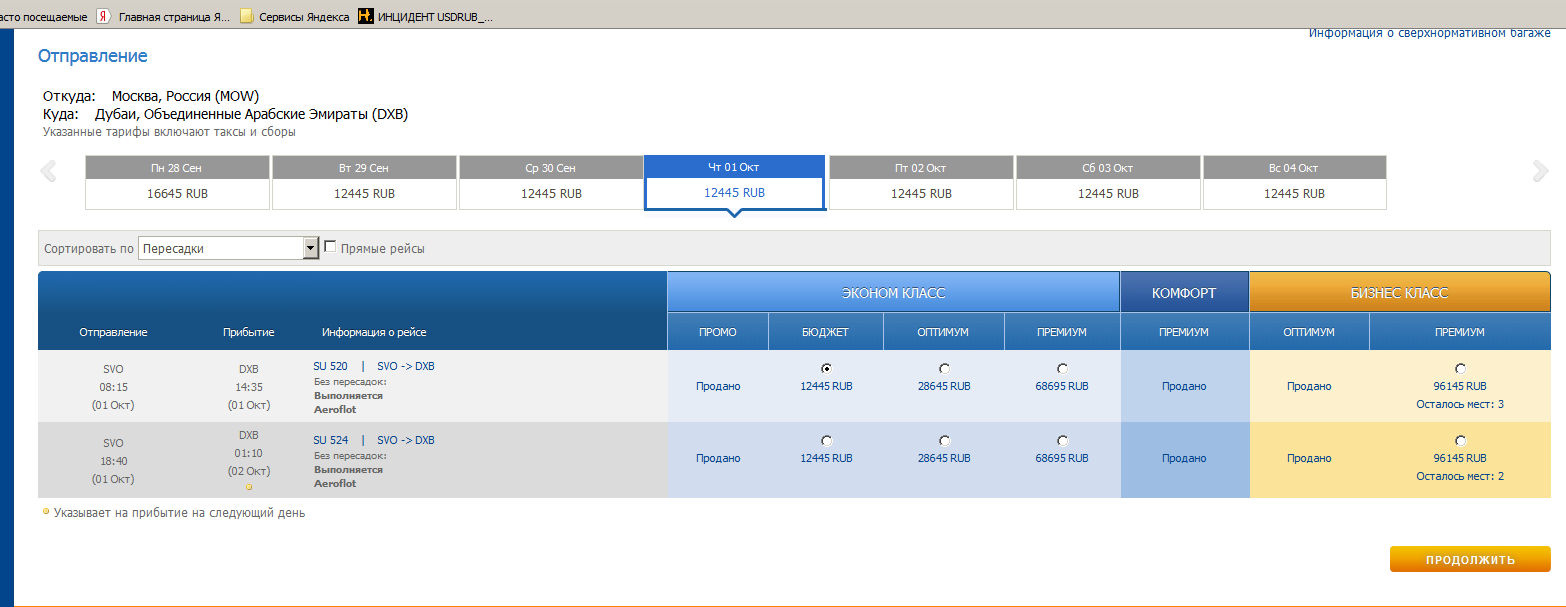Image resolution: width=1566 pixels, height=607 pixels.
Task: Open the ИНЦИДЕНT USDRUB bookmark icon
Action: [366, 16]
